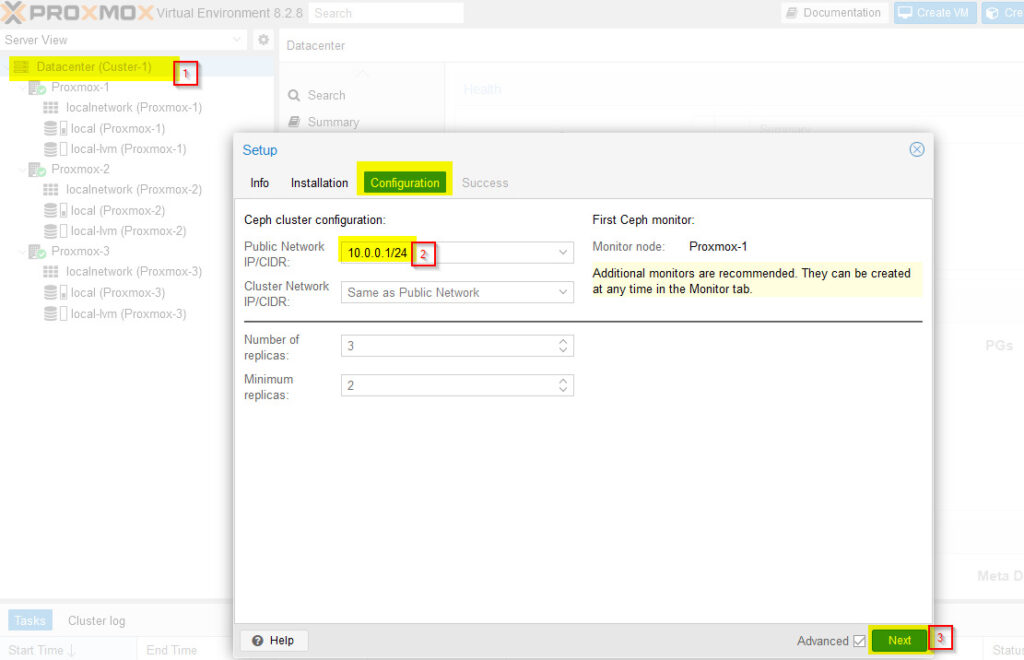The image size is (1024, 660).
Task: Select Search in Datacenter menu
Action: tap(317, 95)
